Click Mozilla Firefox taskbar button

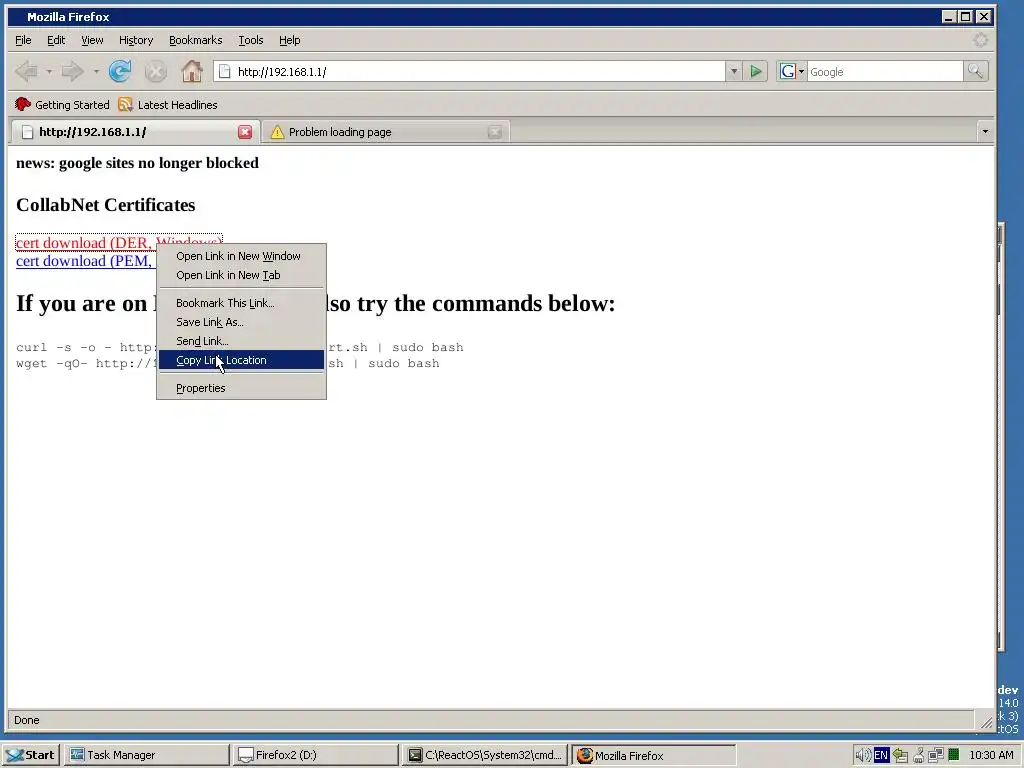click(x=654, y=755)
